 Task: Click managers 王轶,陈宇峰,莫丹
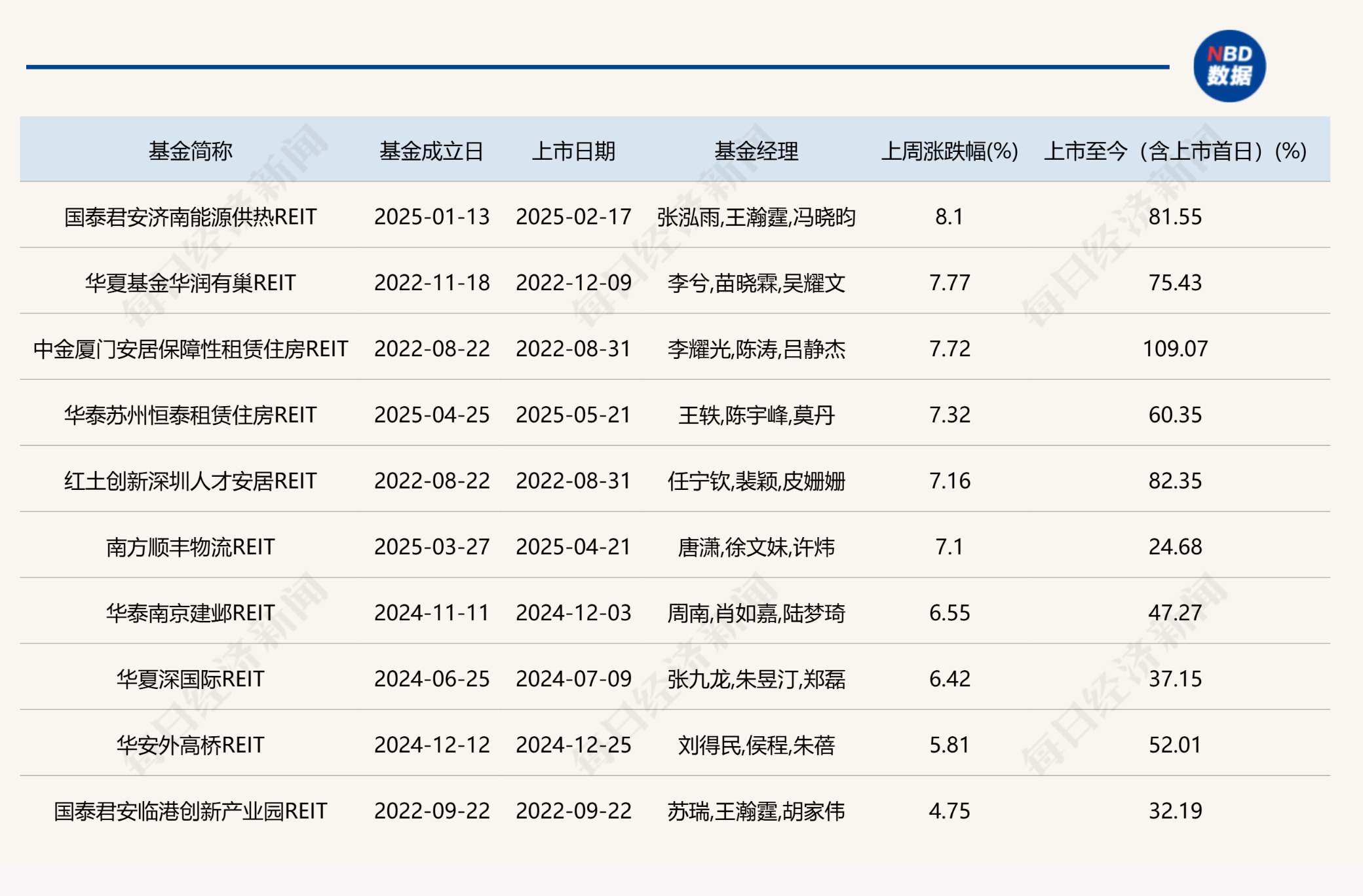click(x=756, y=416)
